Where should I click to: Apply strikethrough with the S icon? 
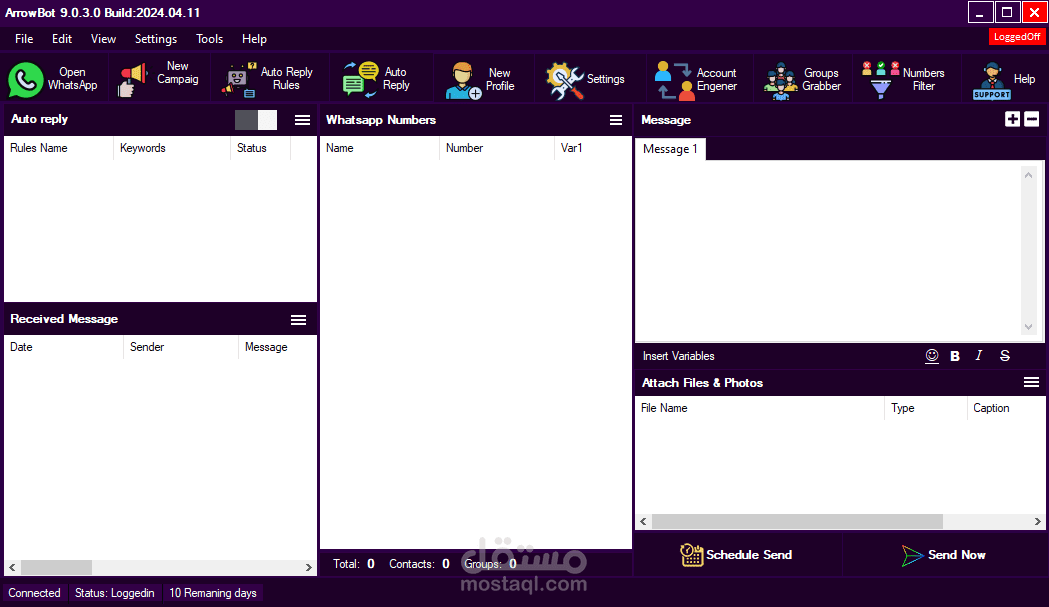(x=1005, y=355)
